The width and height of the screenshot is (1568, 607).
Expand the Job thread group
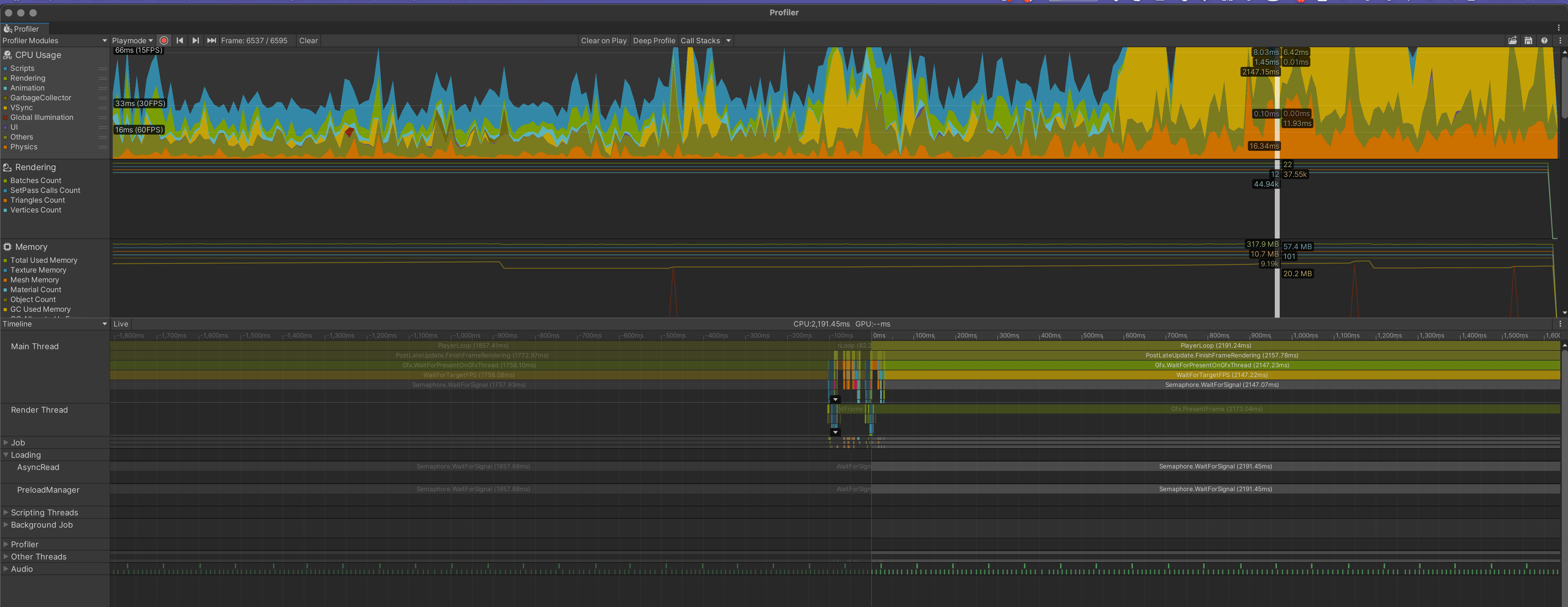[x=6, y=443]
